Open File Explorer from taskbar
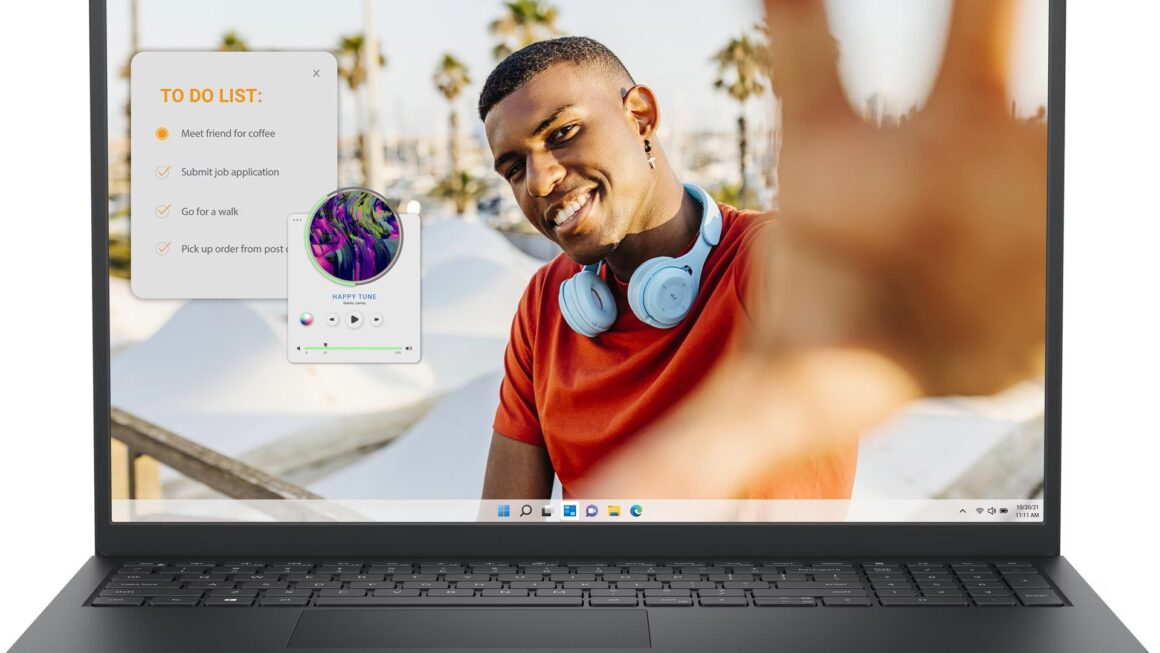This screenshot has width=1160, height=653. [x=614, y=511]
